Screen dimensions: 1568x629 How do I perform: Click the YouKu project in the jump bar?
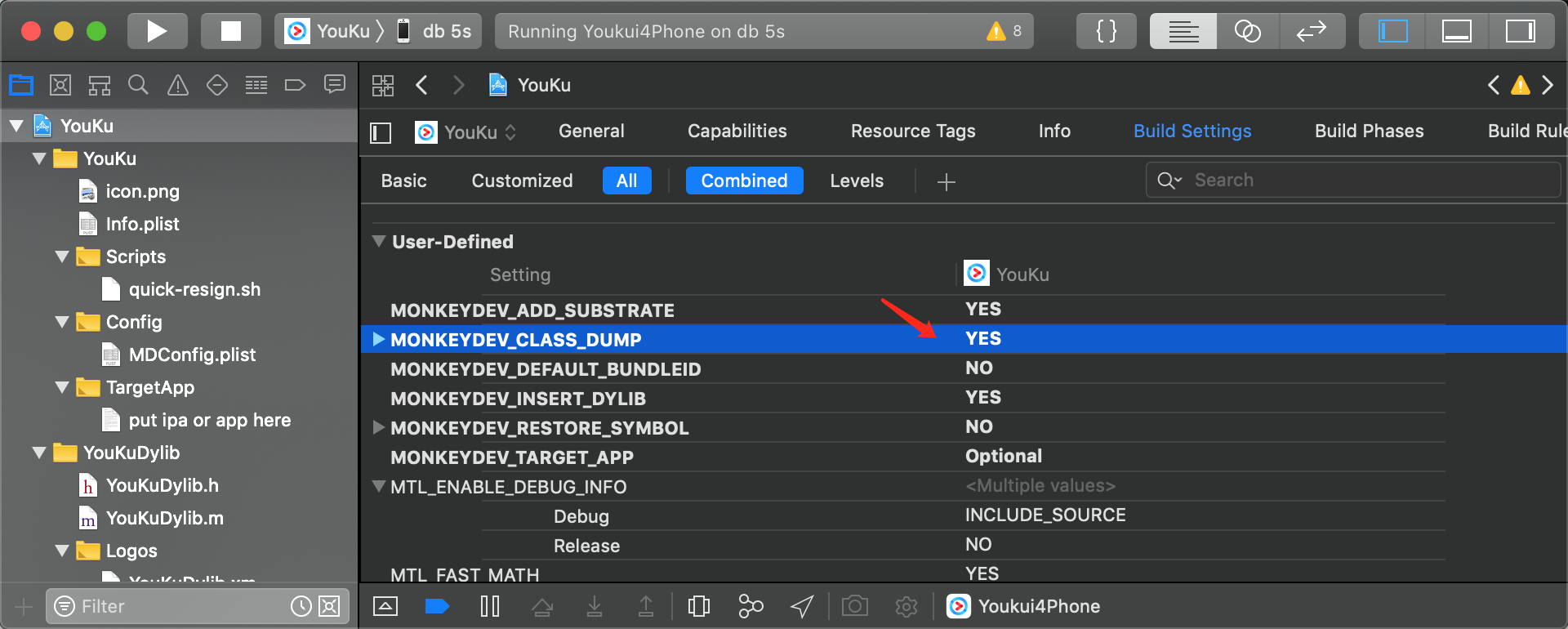tap(529, 85)
